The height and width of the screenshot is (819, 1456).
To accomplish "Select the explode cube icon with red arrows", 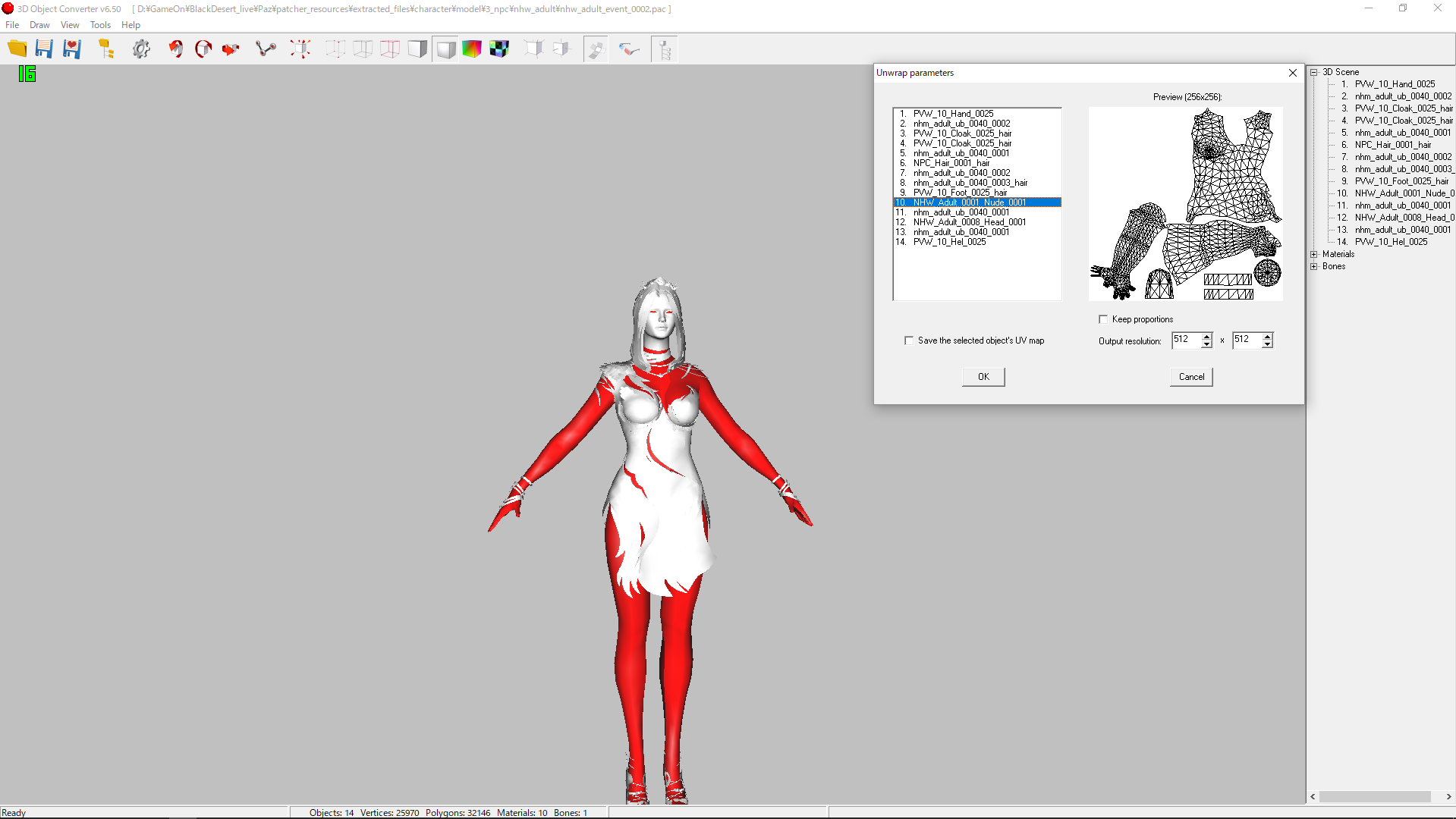I will tap(300, 49).
